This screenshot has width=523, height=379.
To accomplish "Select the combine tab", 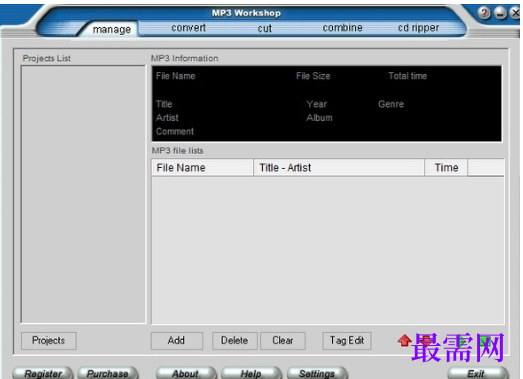I will click(x=342, y=28).
